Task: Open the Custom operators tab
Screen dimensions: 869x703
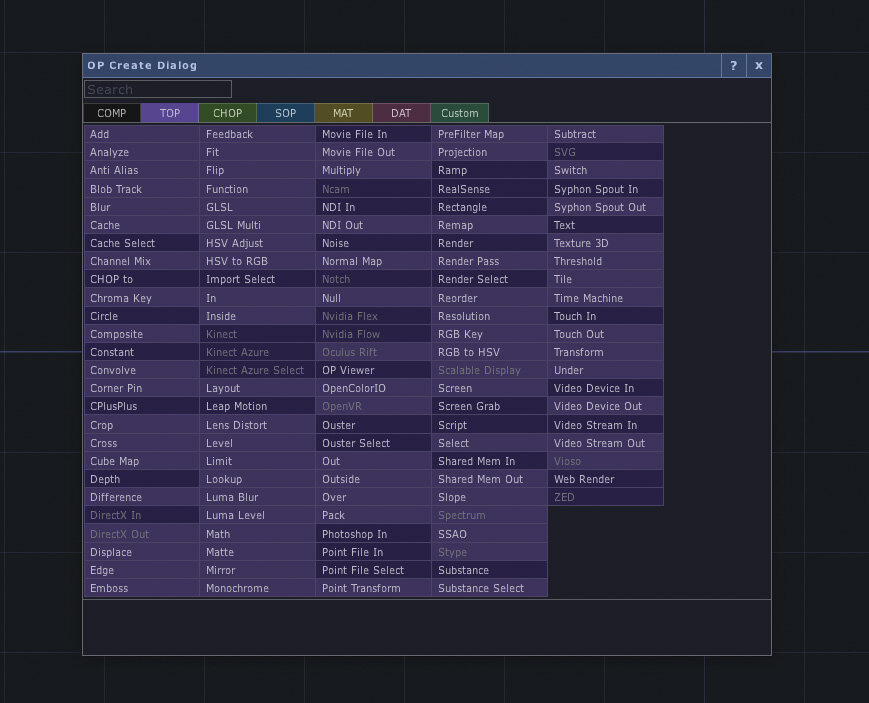Action: coord(460,113)
